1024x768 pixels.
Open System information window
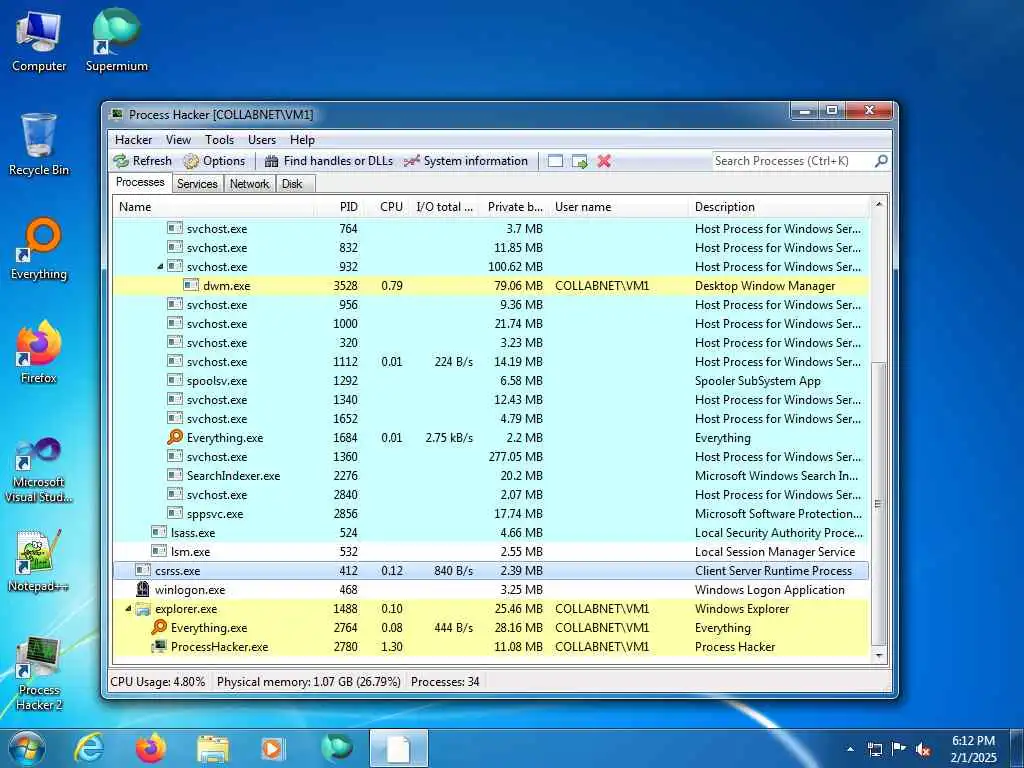(x=466, y=161)
